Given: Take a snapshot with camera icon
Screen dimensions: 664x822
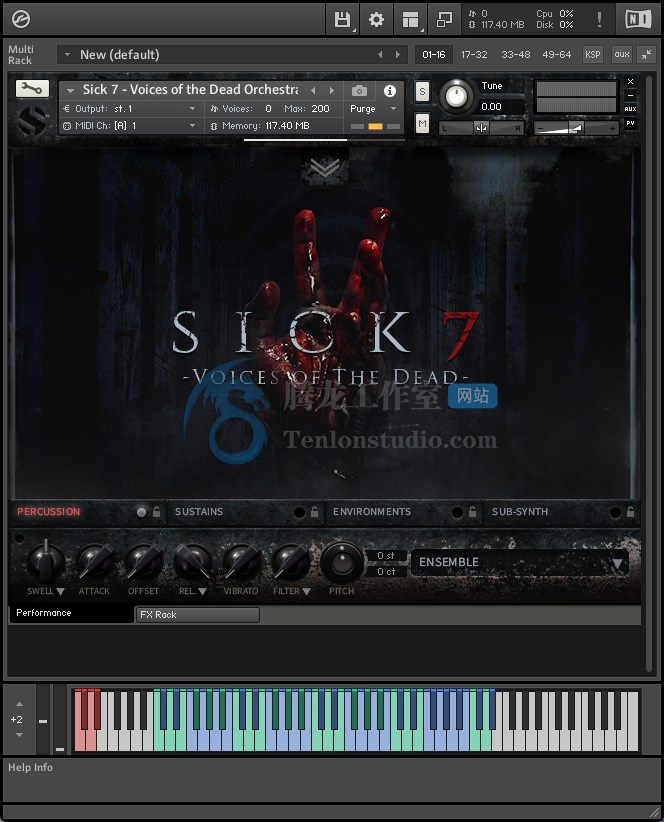Looking at the screenshot, I should 359,91.
